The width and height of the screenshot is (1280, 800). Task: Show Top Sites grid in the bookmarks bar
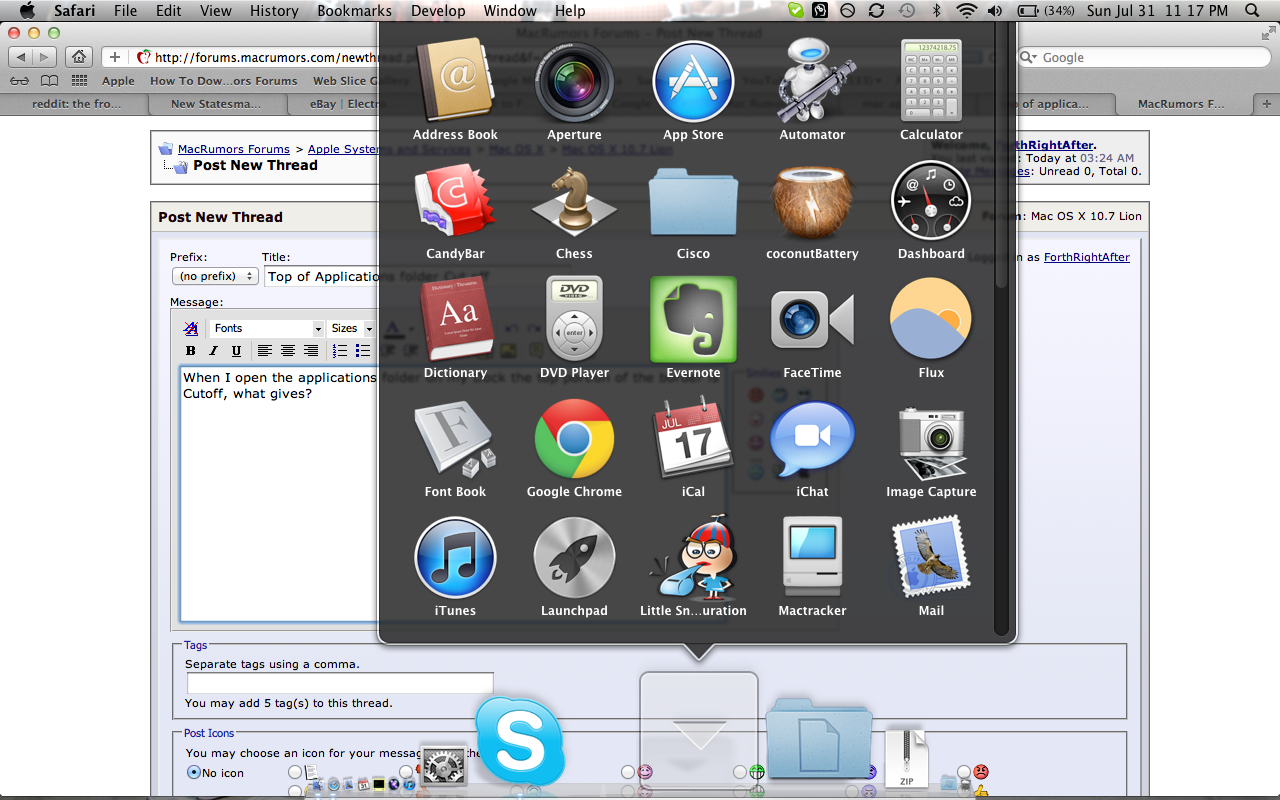coord(79,81)
